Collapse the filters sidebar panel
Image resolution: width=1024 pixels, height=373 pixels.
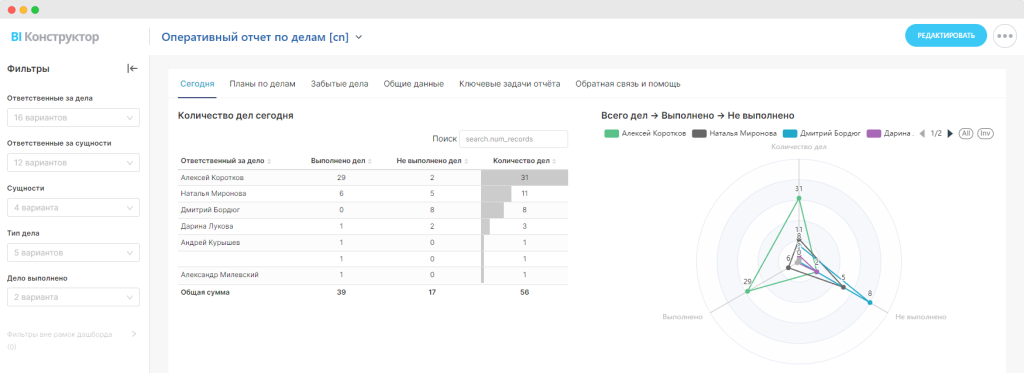click(133, 69)
